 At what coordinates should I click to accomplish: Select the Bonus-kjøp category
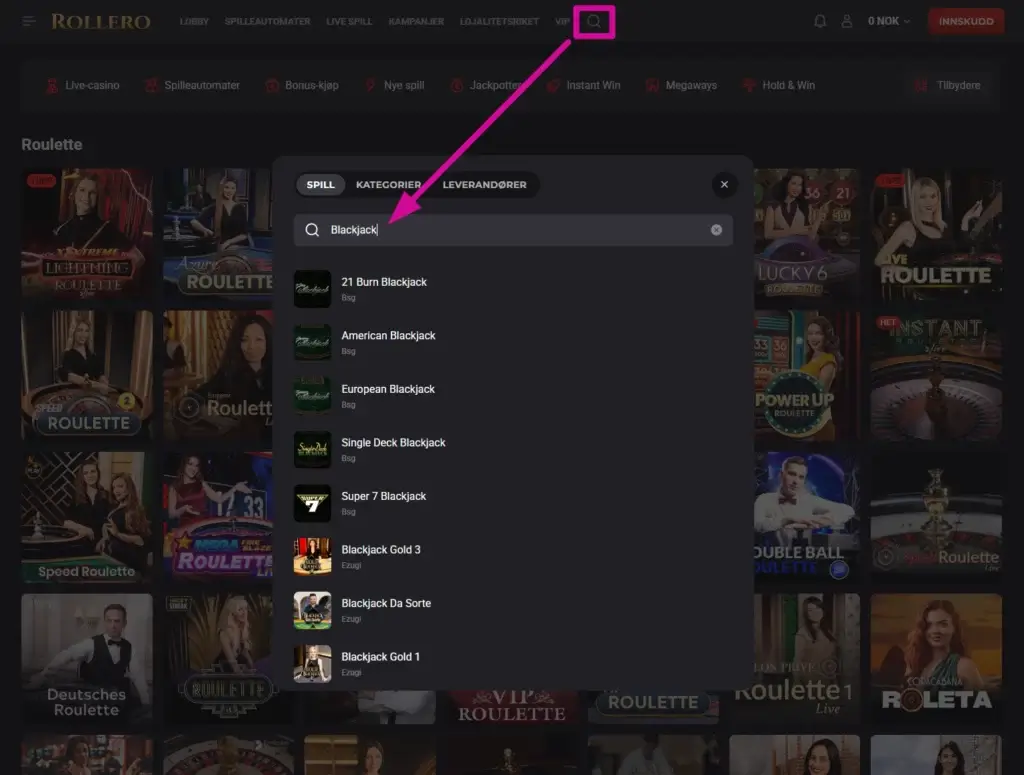[x=302, y=86]
